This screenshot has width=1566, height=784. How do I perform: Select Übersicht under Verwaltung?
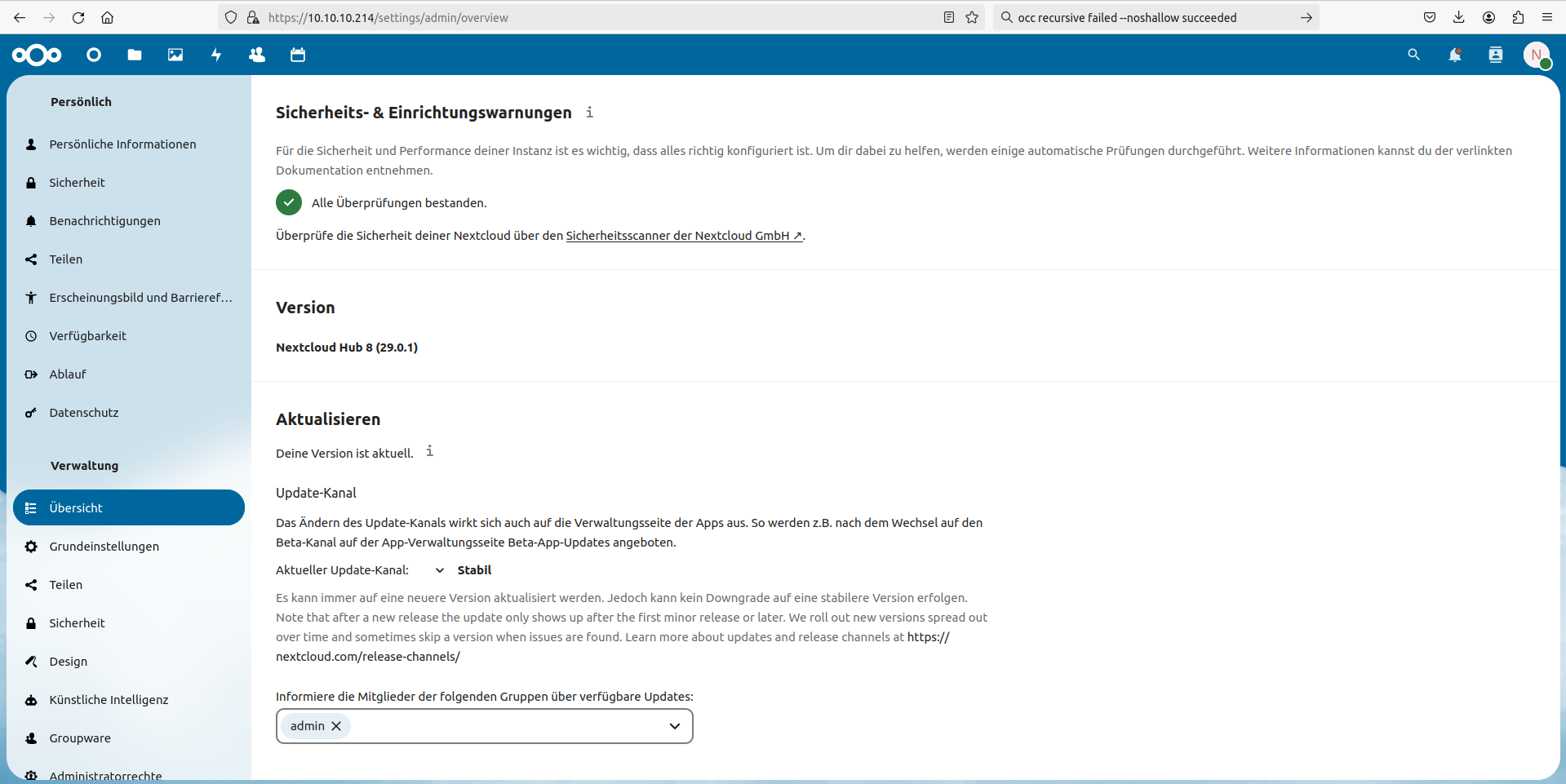coord(129,507)
